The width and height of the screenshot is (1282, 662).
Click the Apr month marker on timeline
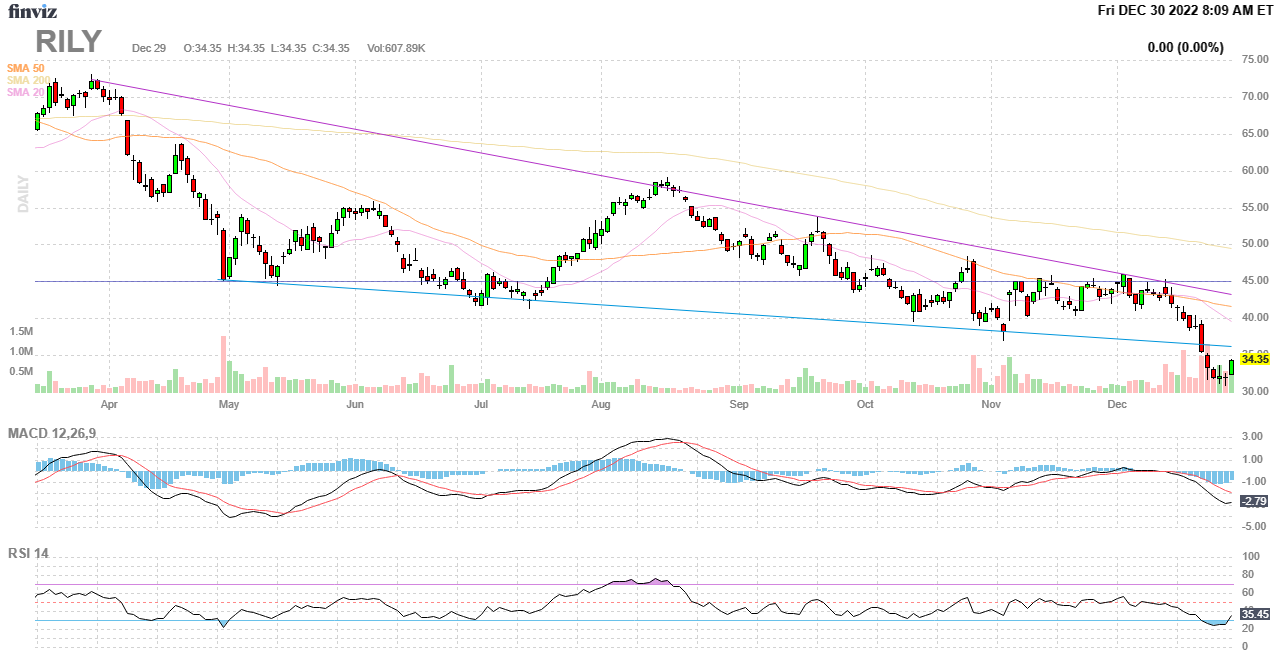[109, 405]
